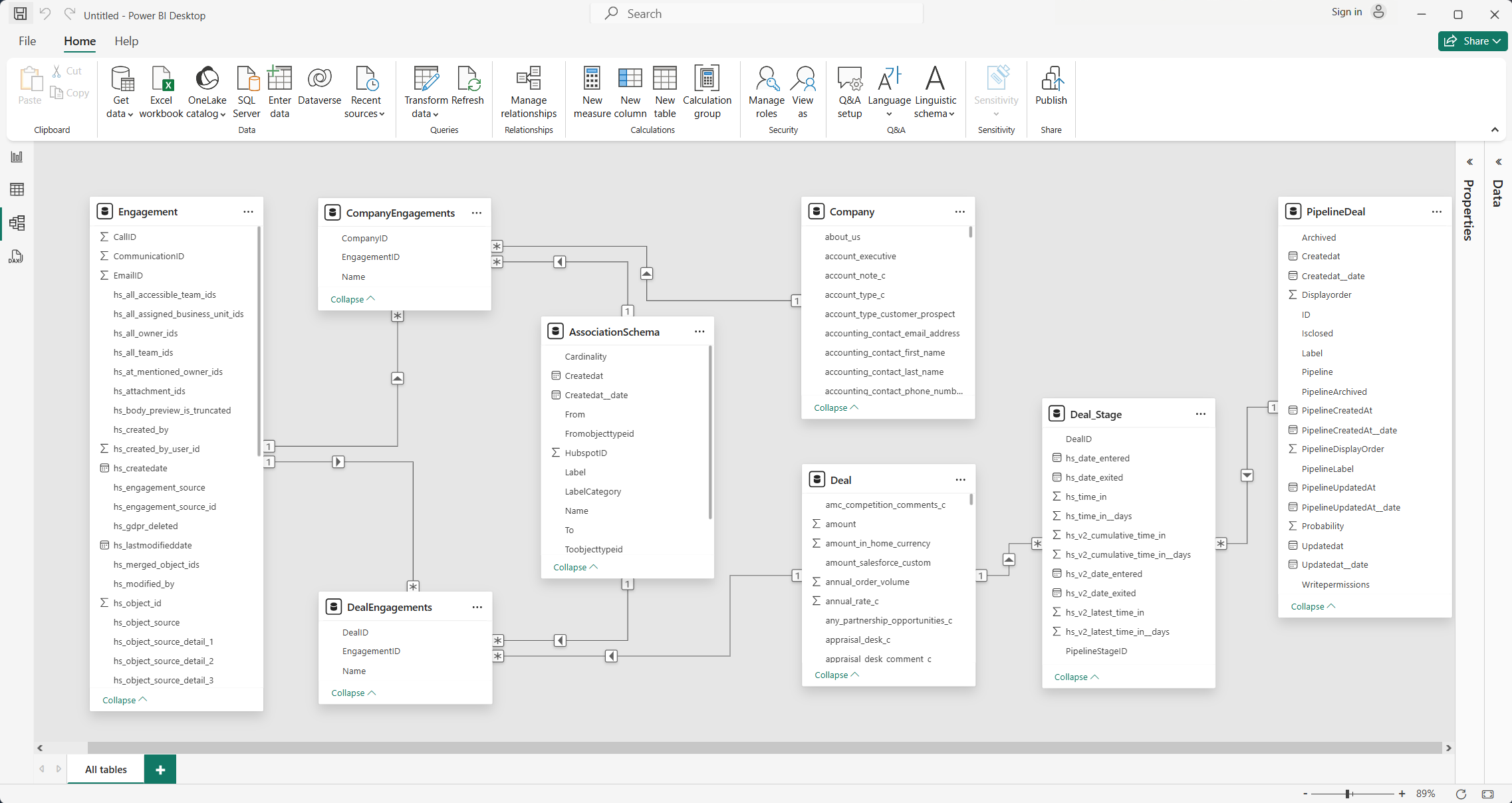Zoom in with the plus button
The height and width of the screenshot is (803, 1512).
pos(1402,794)
